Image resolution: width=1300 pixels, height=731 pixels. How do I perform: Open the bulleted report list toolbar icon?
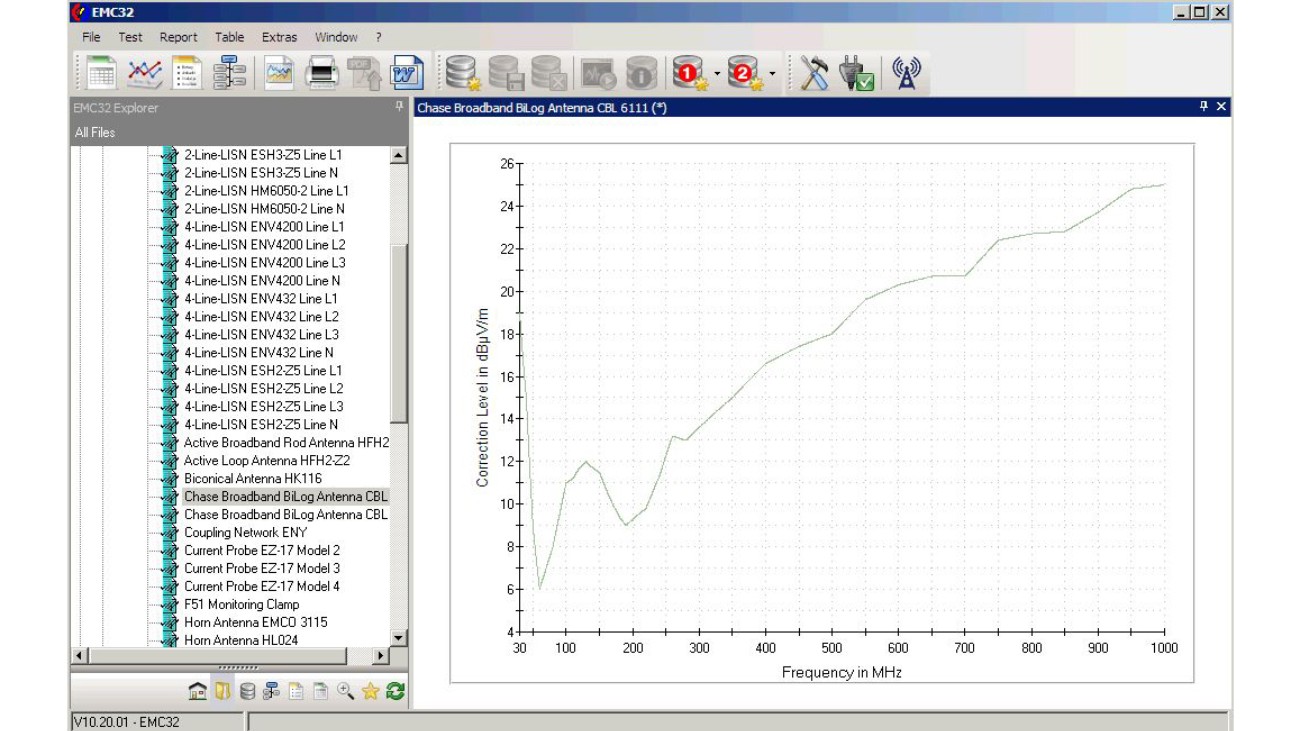click(187, 73)
